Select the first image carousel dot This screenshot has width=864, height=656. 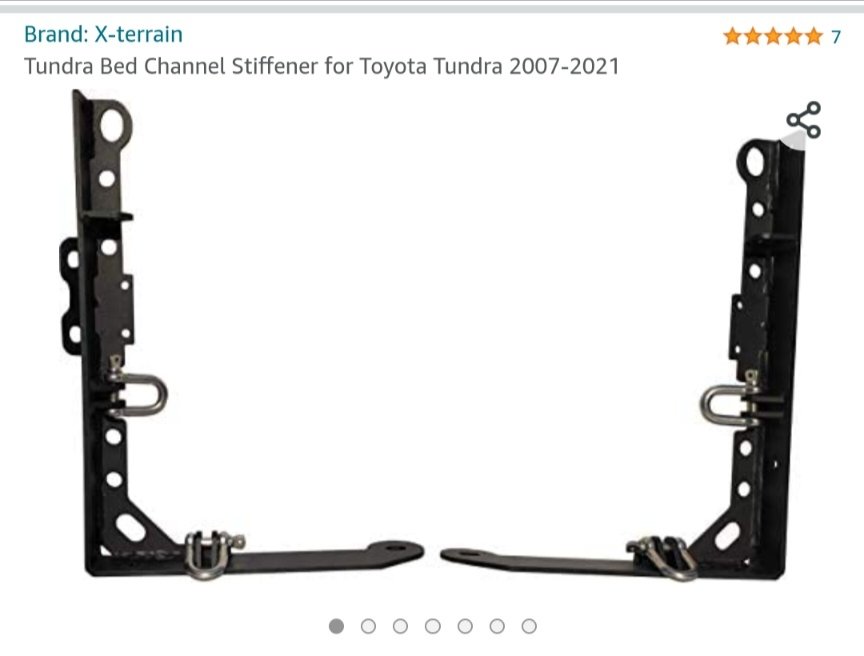(336, 626)
